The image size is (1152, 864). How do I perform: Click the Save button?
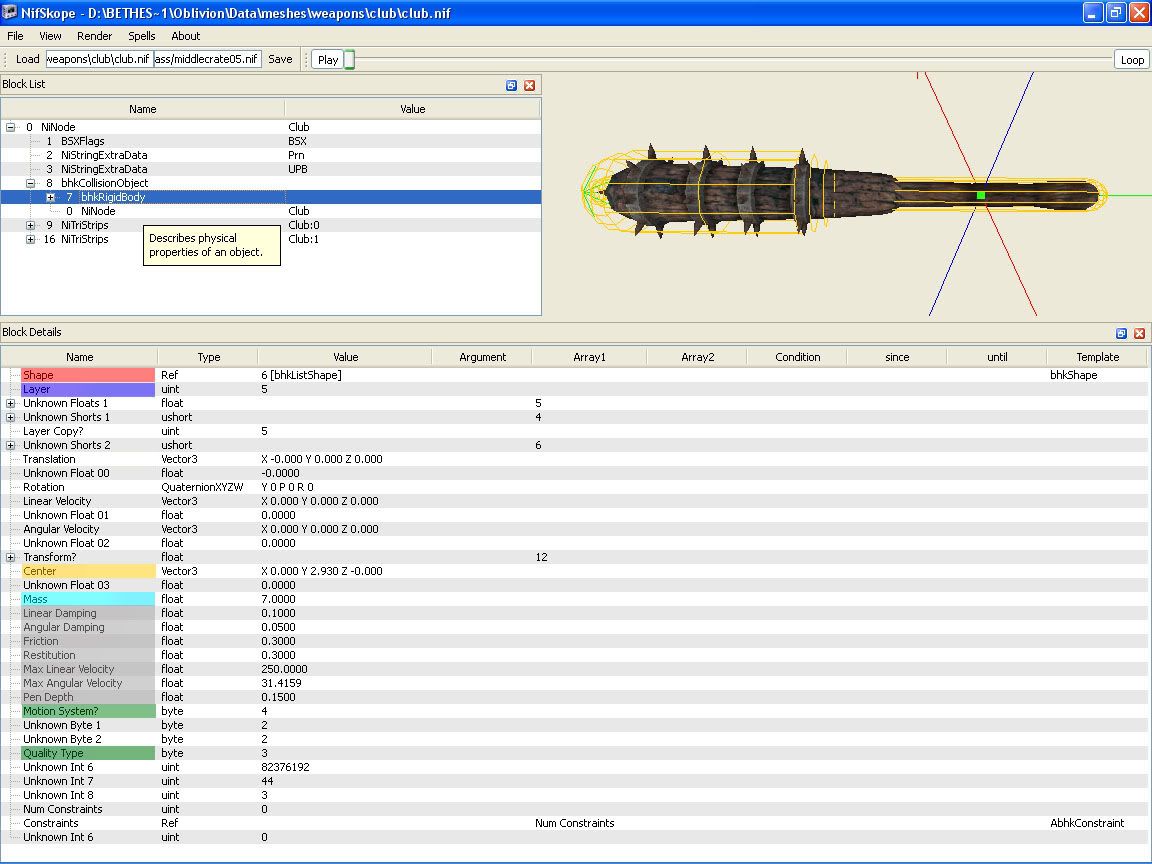tap(280, 59)
